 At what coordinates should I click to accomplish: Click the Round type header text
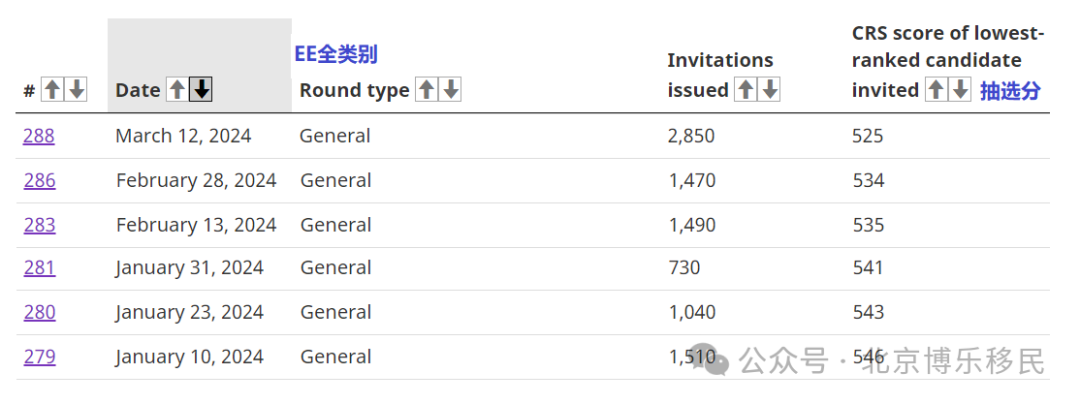[x=354, y=90]
